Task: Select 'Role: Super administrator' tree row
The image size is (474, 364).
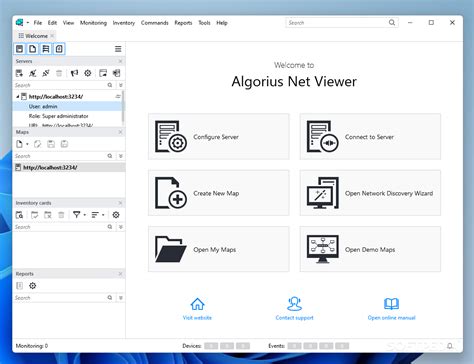Action: click(x=68, y=116)
